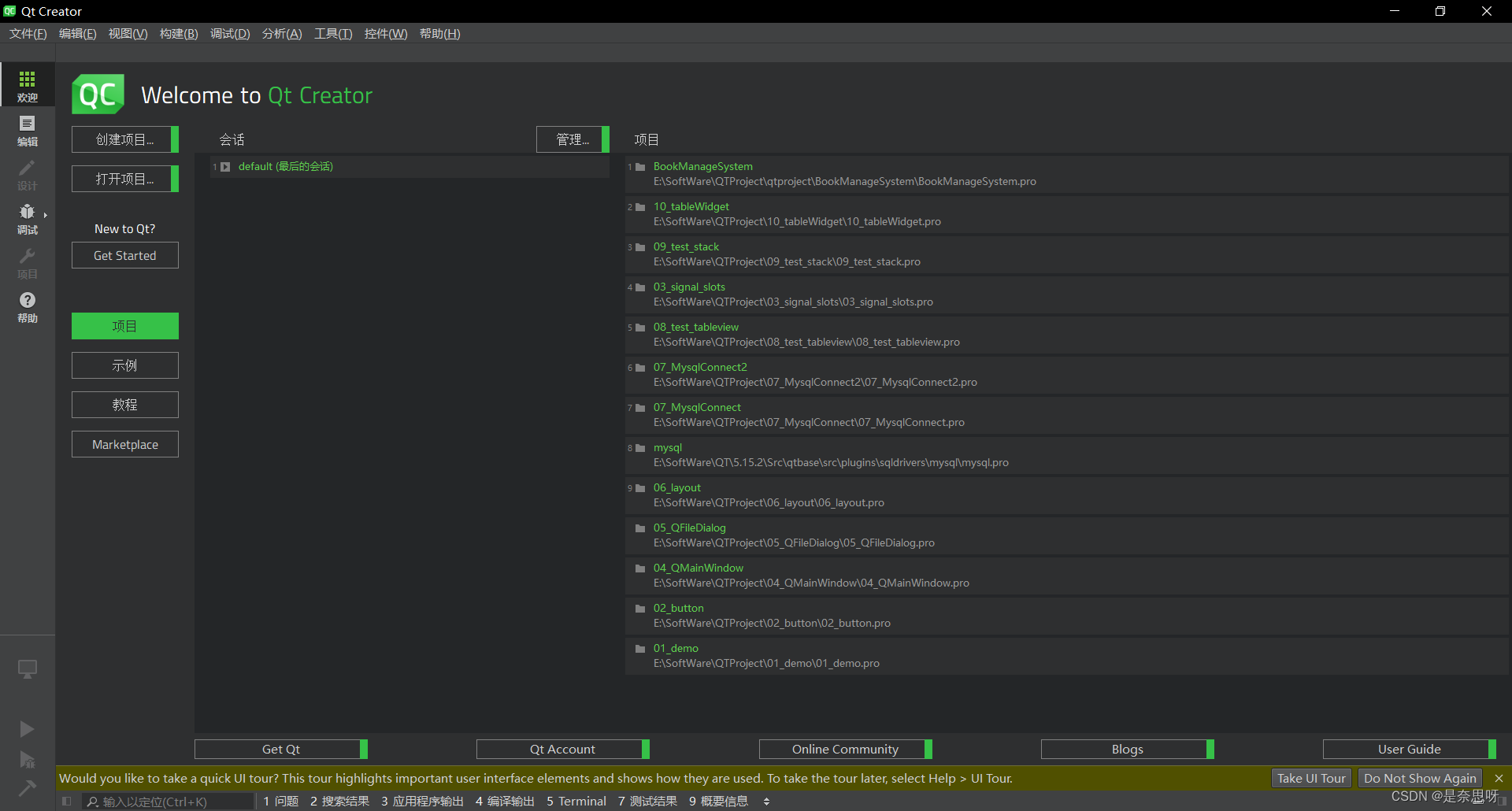Open the 3 应用程序输出 pane
The image size is (1512, 811).
coord(422,802)
